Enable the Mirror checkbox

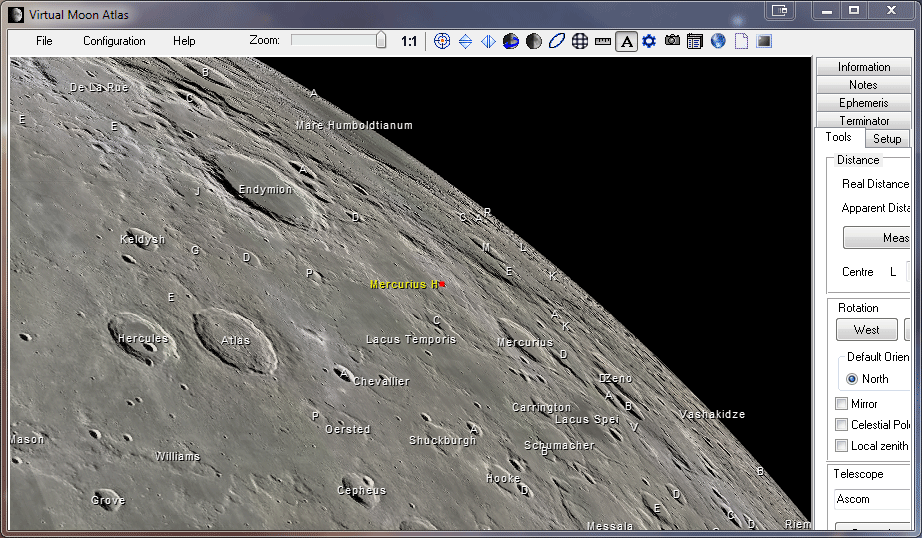pyautogui.click(x=842, y=404)
